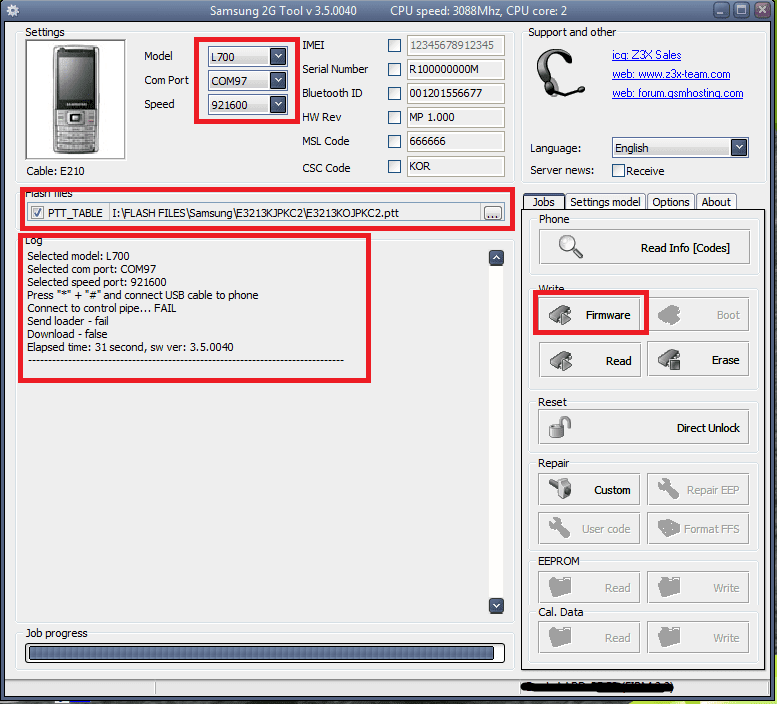The image size is (777, 704).
Task: Click the flash Read phone icon
Action: pos(561,361)
